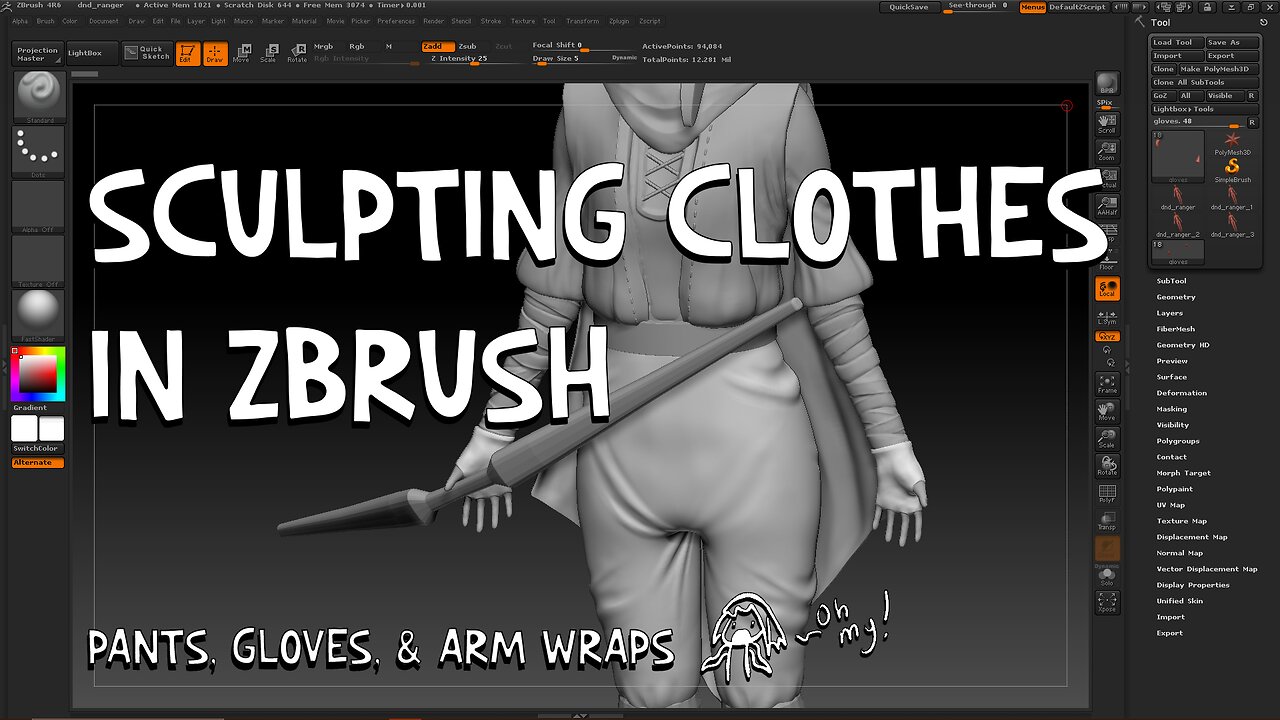Open the Transform menu
1280x720 pixels.
point(582,21)
